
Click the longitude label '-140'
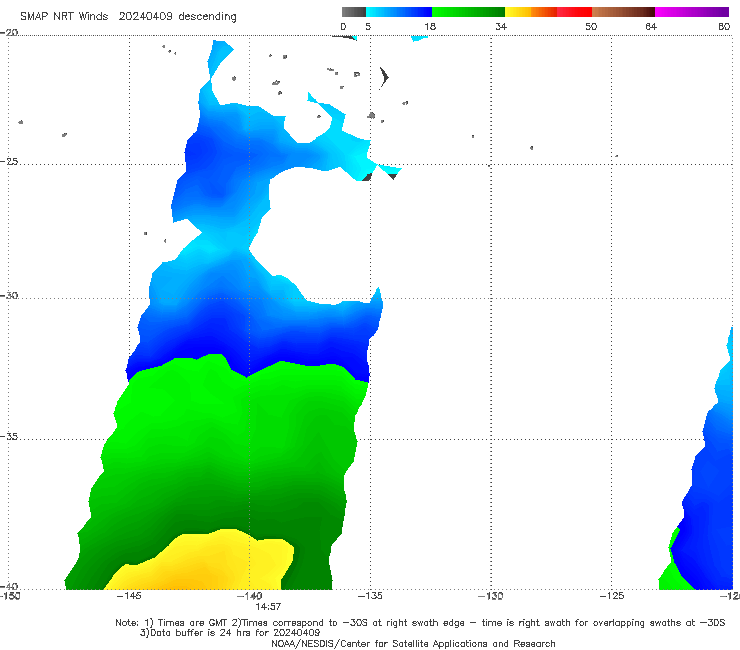249,596
